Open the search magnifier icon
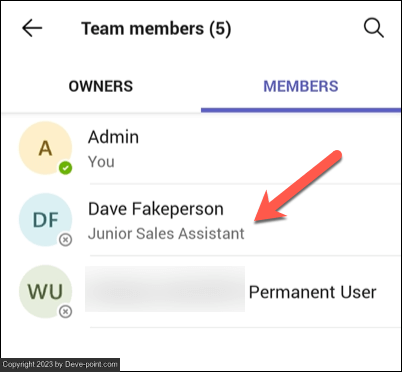The image size is (402, 372). (x=373, y=28)
